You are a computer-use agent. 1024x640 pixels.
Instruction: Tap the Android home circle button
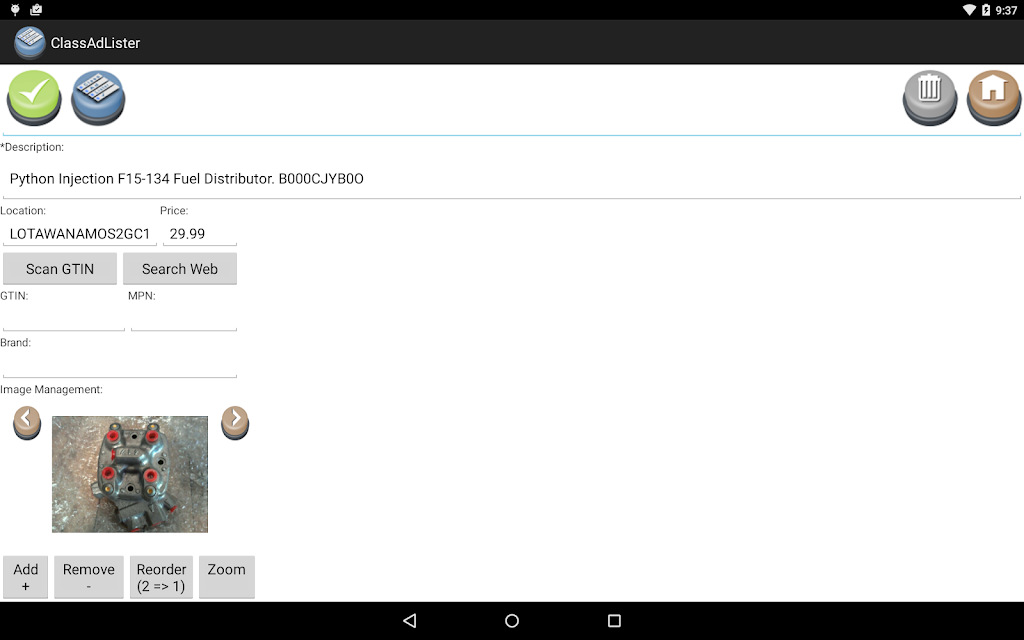[512, 620]
